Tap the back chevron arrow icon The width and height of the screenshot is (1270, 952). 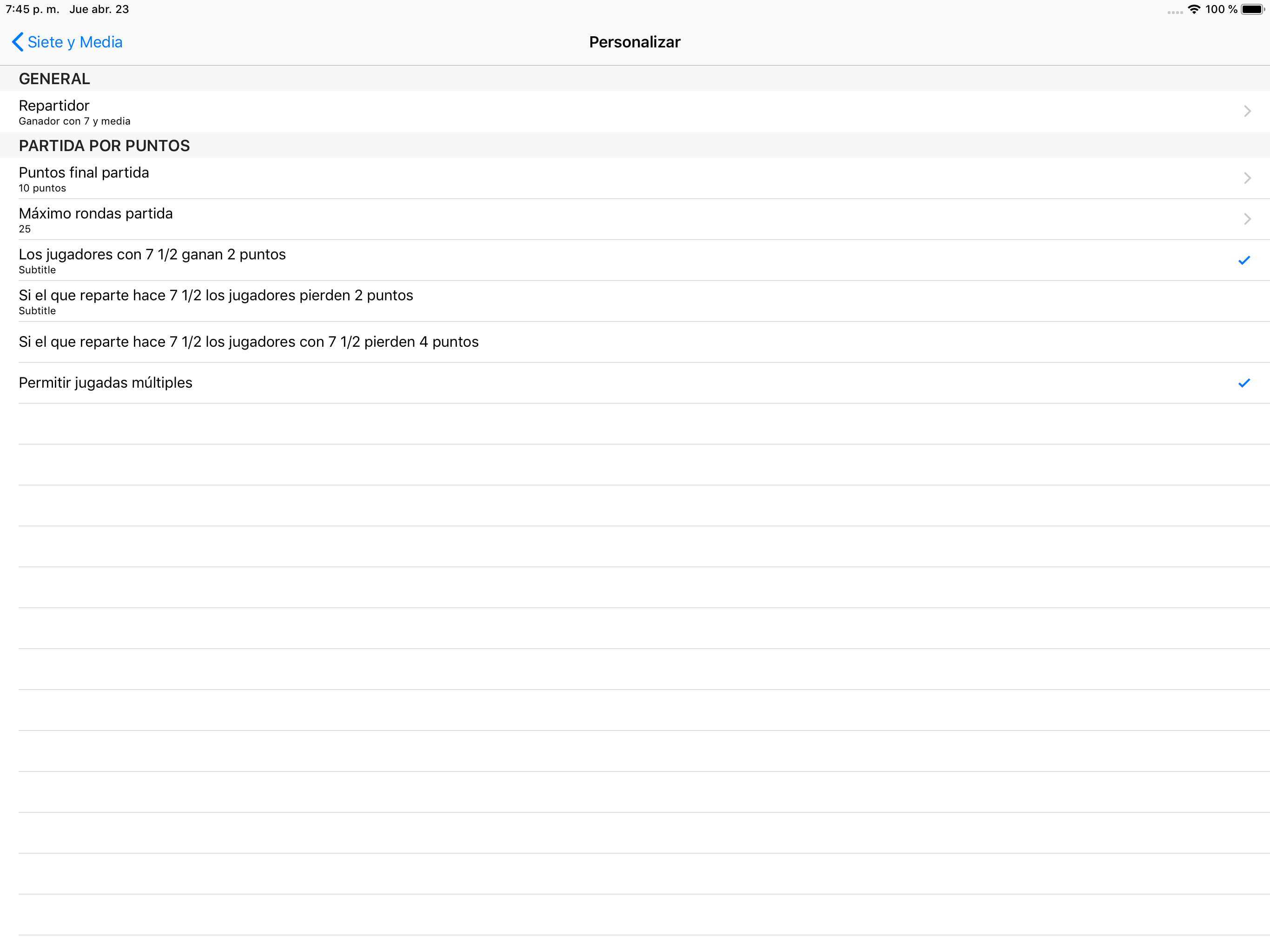pyautogui.click(x=18, y=42)
